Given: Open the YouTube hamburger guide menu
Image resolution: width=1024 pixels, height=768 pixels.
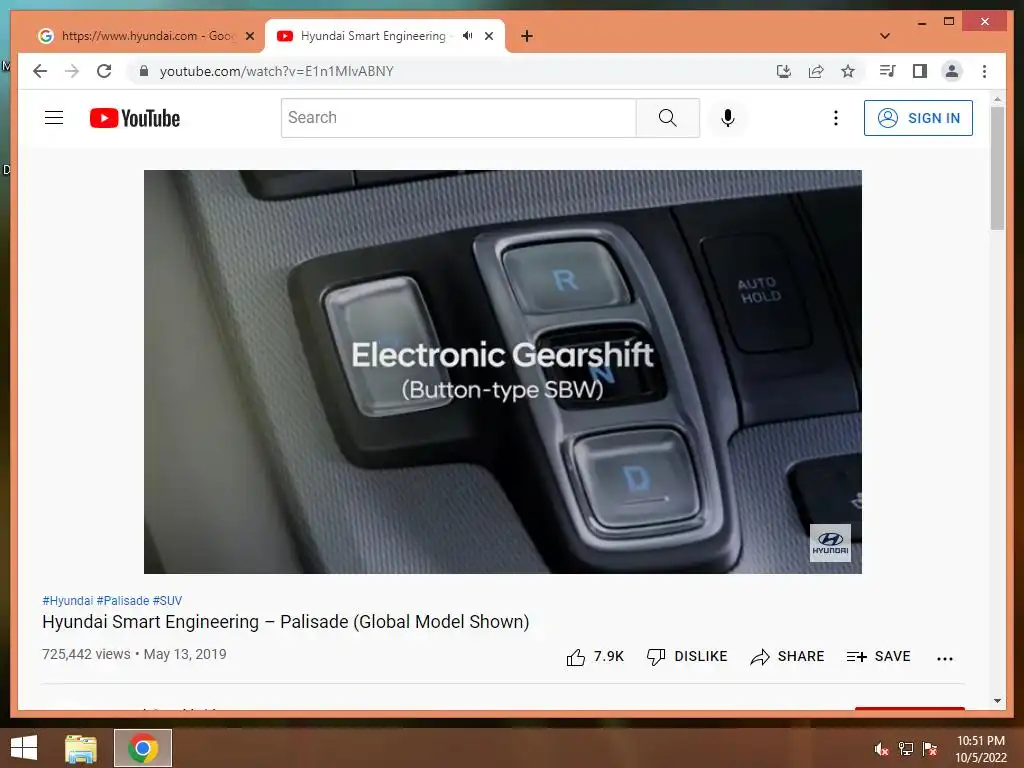Looking at the screenshot, I should pyautogui.click(x=54, y=118).
